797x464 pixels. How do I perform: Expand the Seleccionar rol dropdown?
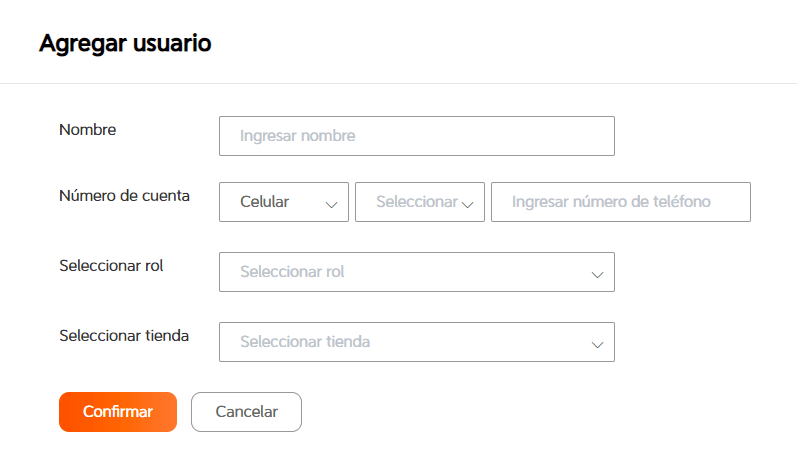tap(416, 272)
